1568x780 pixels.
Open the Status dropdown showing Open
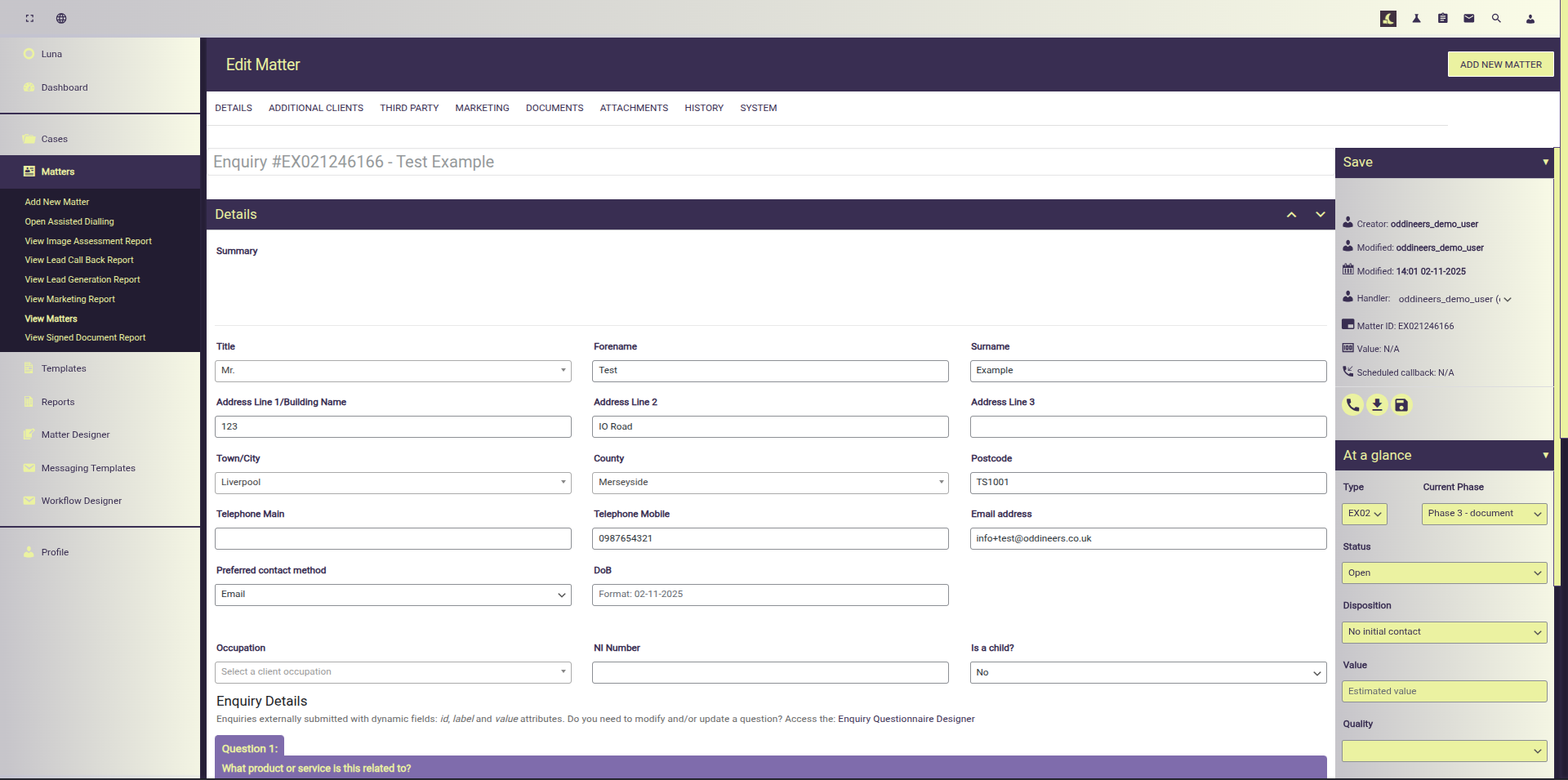click(x=1444, y=573)
